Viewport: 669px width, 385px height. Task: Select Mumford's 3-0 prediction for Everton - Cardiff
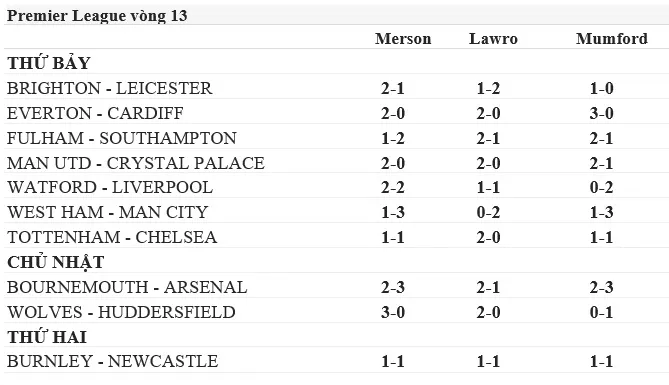pos(601,113)
